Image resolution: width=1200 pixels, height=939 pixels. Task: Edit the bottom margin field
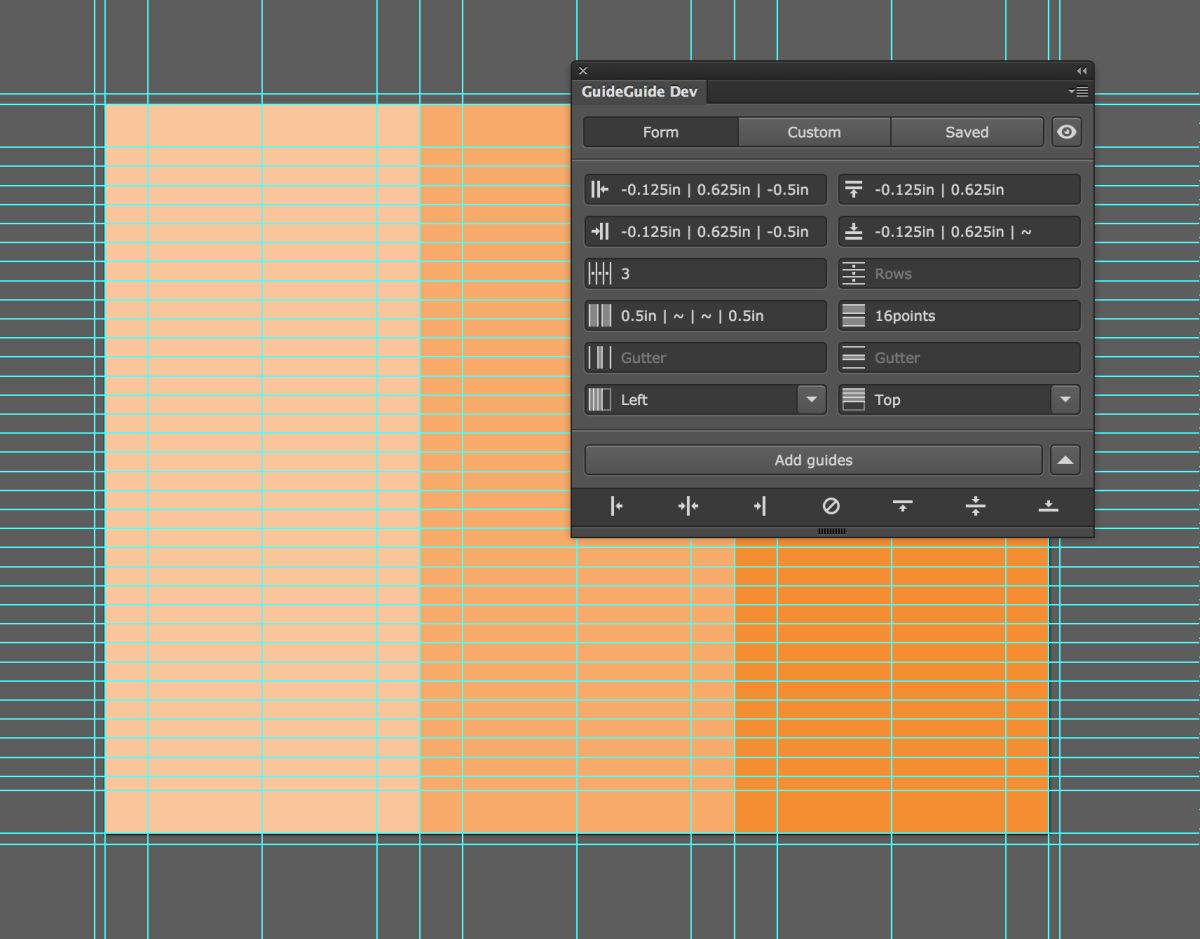[x=960, y=231]
